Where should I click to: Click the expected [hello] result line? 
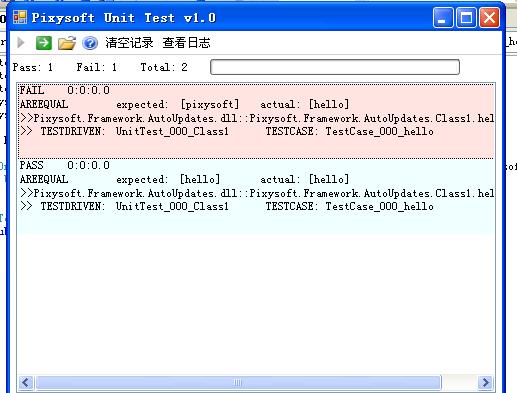coord(184,179)
